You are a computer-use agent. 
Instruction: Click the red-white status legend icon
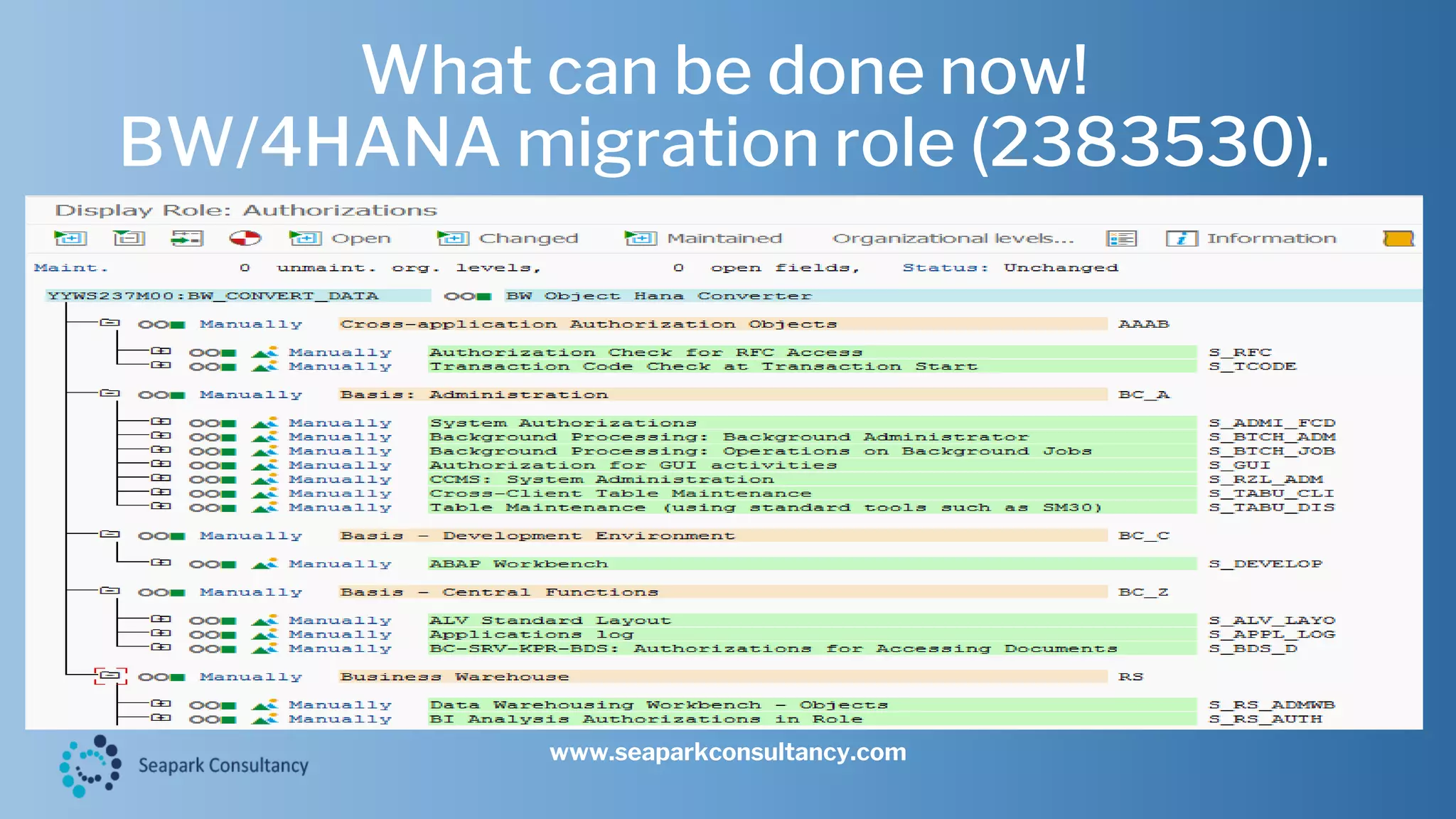click(x=245, y=238)
